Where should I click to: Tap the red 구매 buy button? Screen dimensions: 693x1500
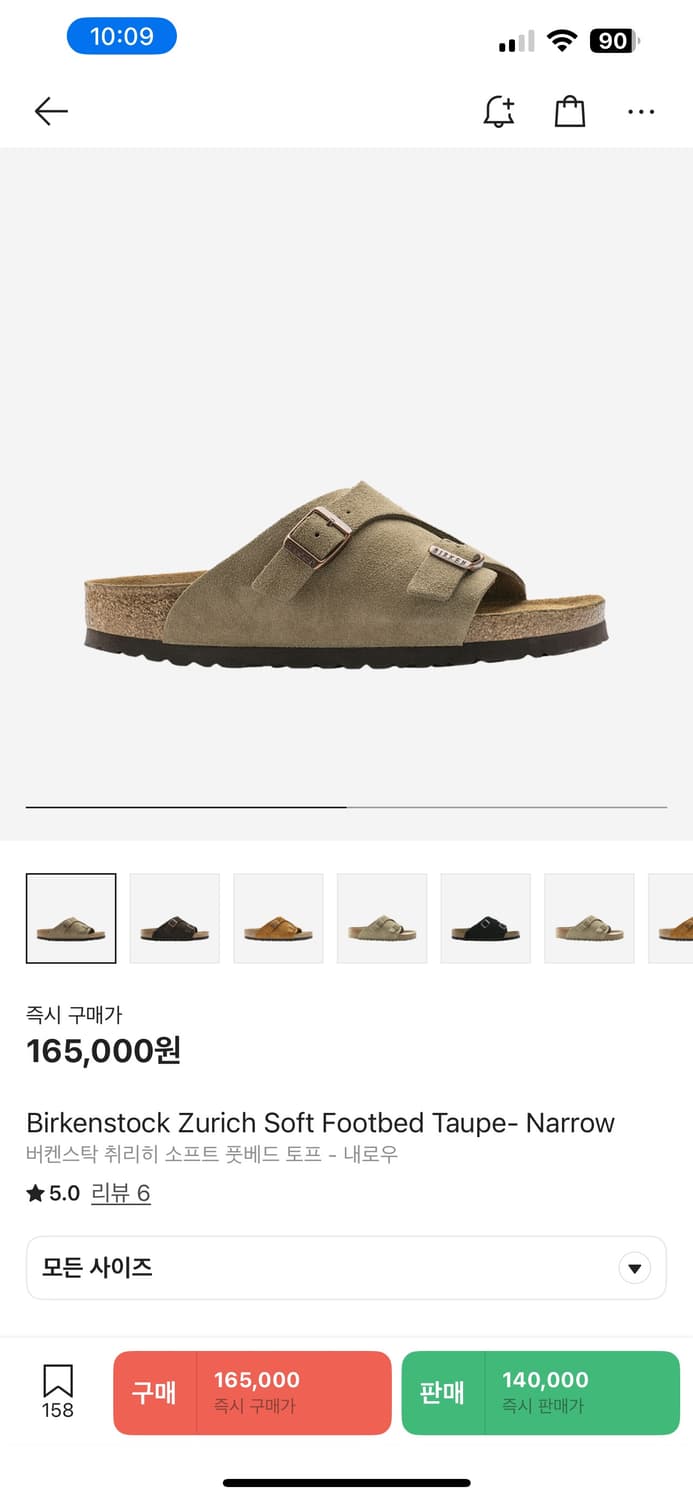[x=252, y=1393]
